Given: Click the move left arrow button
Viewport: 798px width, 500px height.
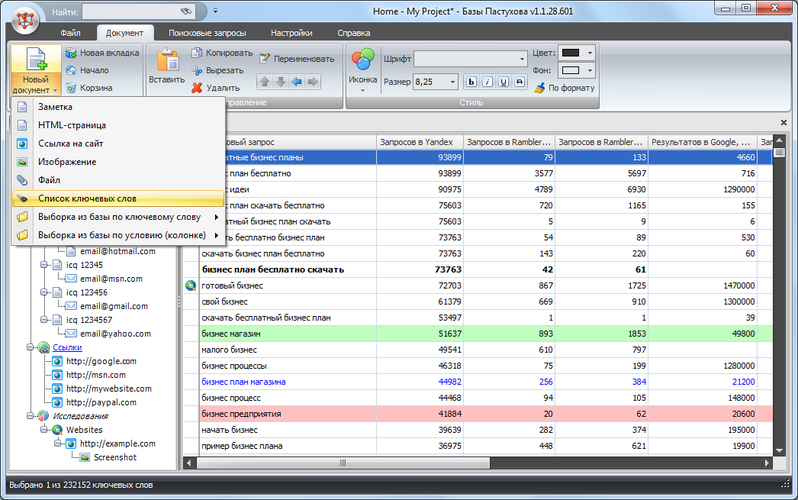Looking at the screenshot, I should coord(297,81).
